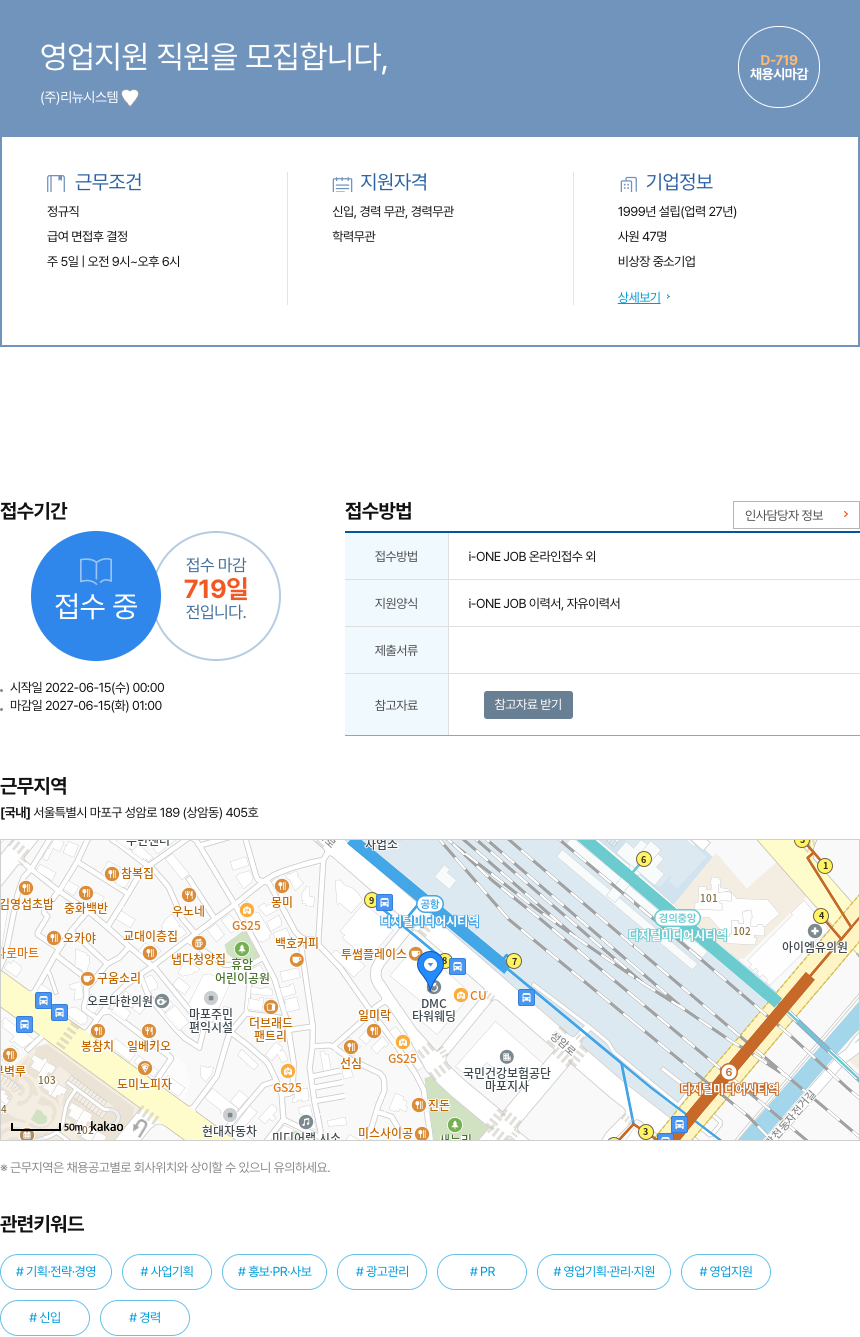
Task: Select the 백호커피 cafe marker
Action: tap(296, 959)
